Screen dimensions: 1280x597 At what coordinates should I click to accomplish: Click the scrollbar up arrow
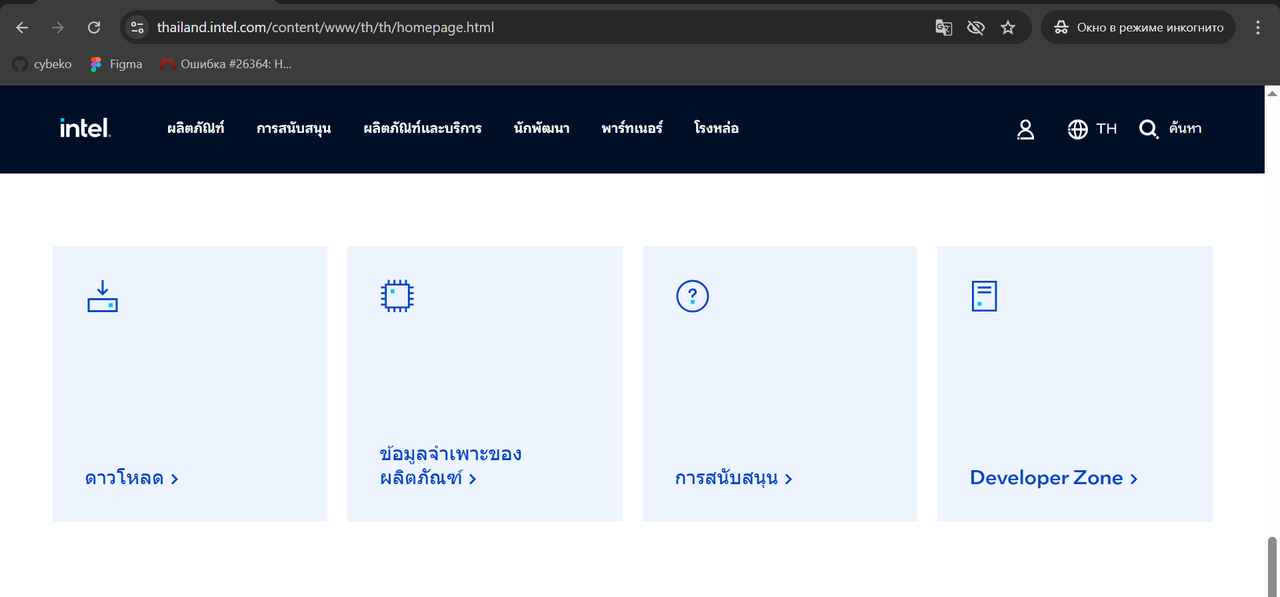tap(1272, 93)
